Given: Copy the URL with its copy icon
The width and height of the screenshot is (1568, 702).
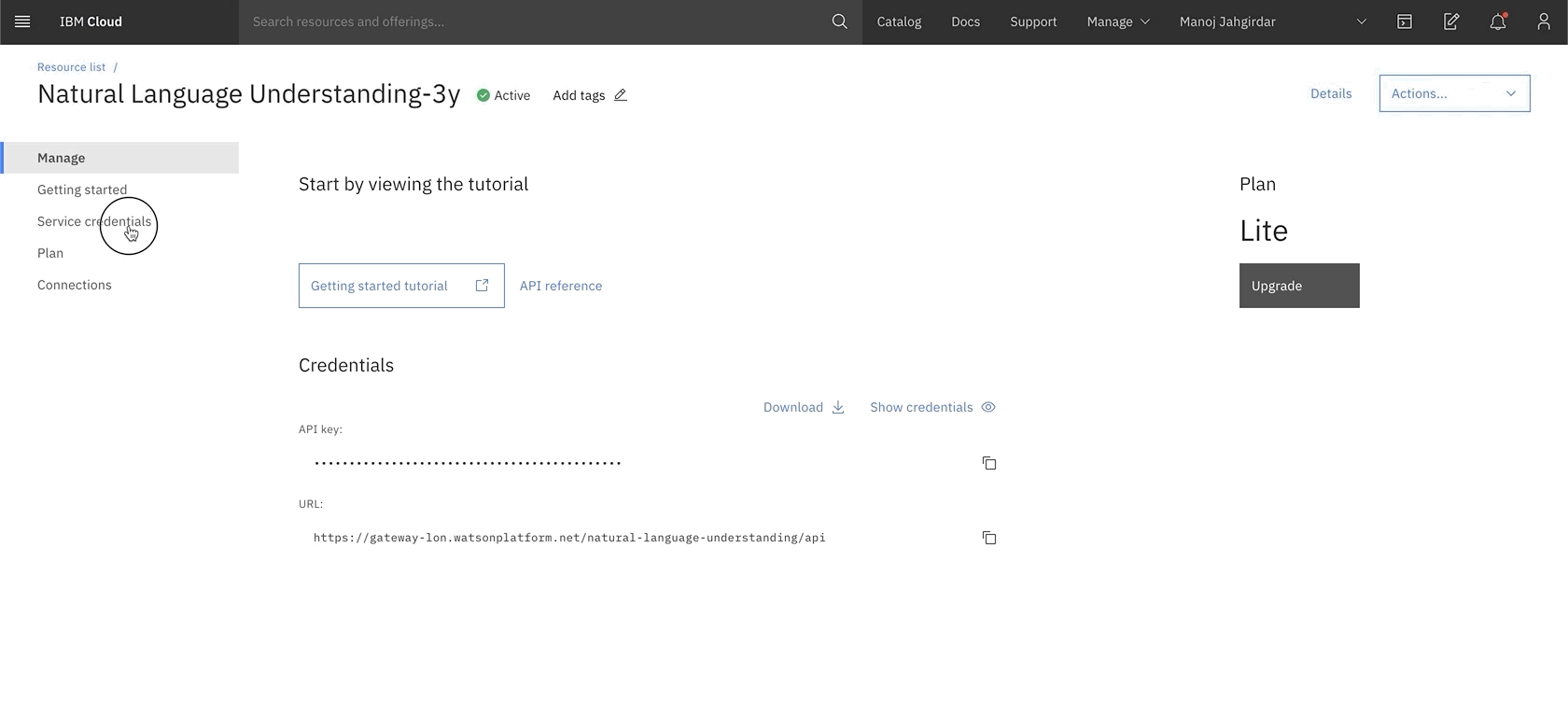Looking at the screenshot, I should coord(988,538).
